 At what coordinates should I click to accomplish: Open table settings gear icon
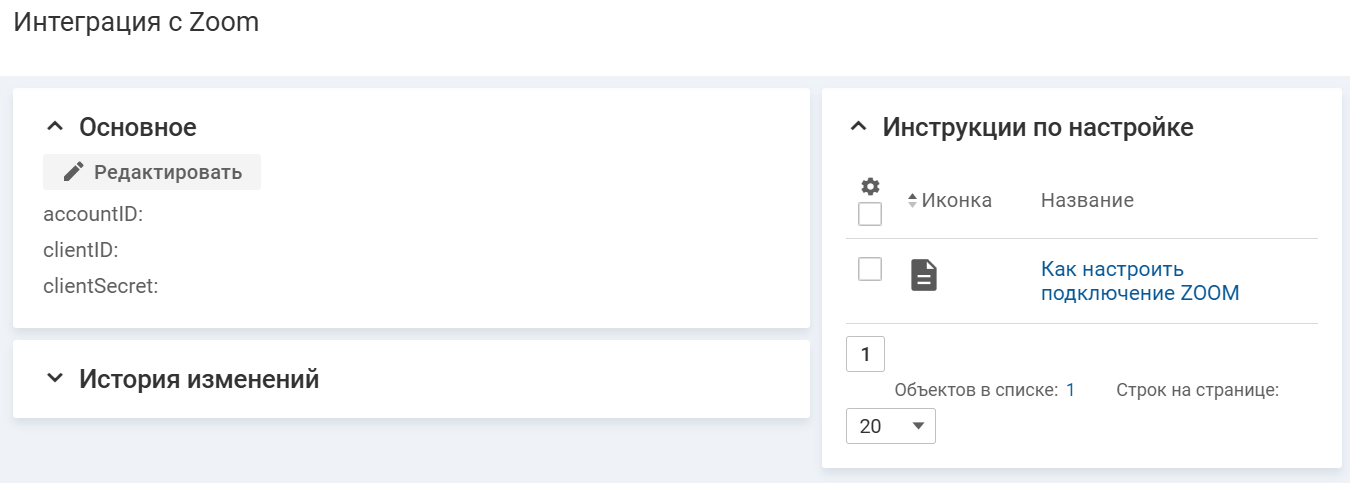[870, 186]
